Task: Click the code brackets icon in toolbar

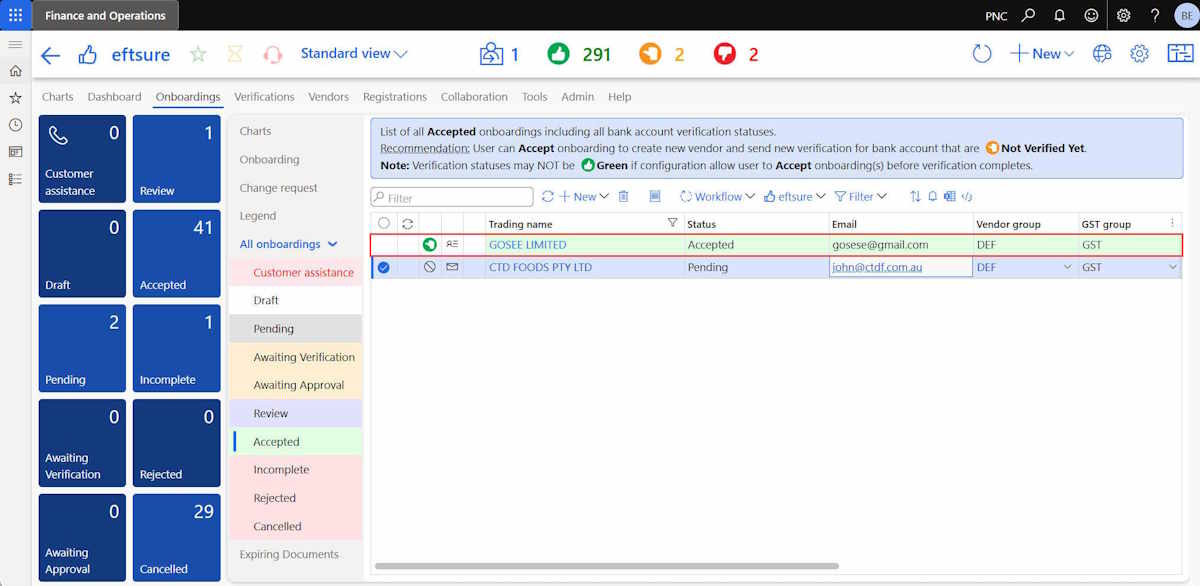Action: [967, 197]
